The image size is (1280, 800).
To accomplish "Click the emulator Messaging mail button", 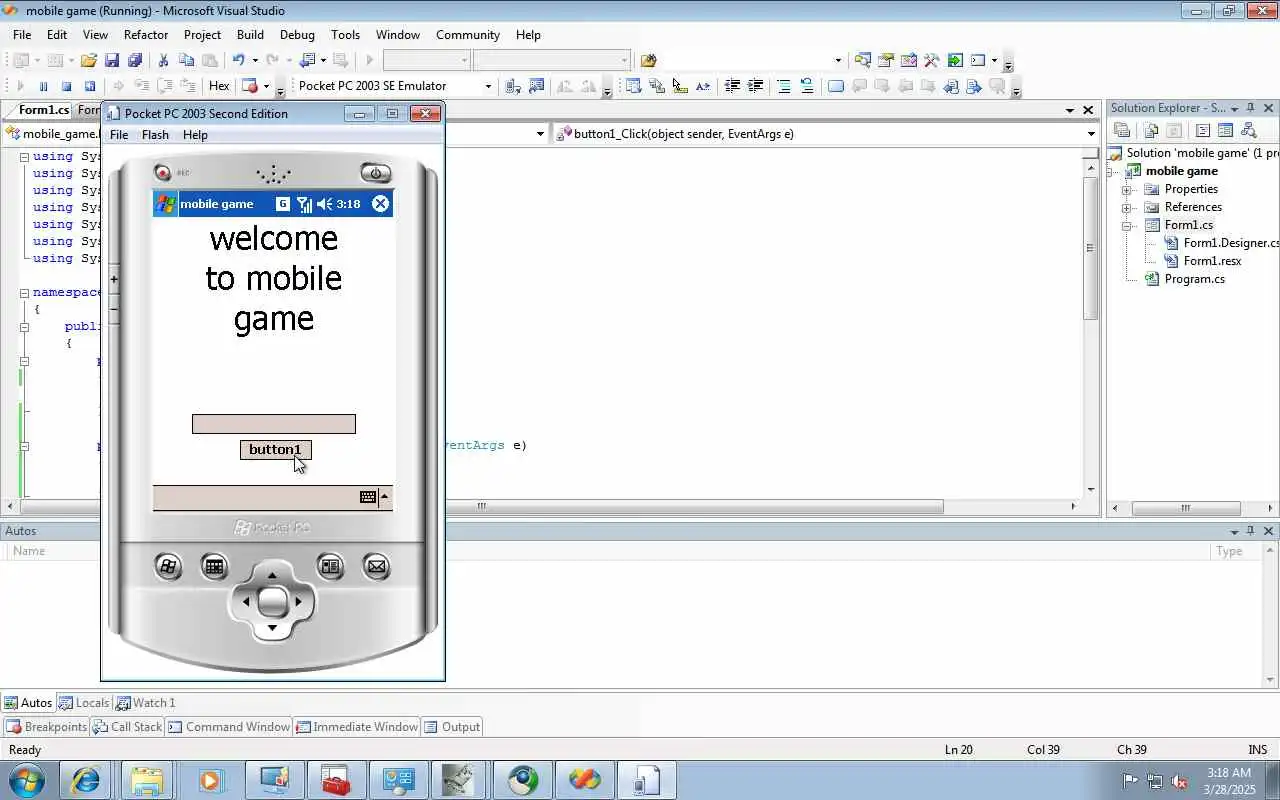I will coord(376,567).
